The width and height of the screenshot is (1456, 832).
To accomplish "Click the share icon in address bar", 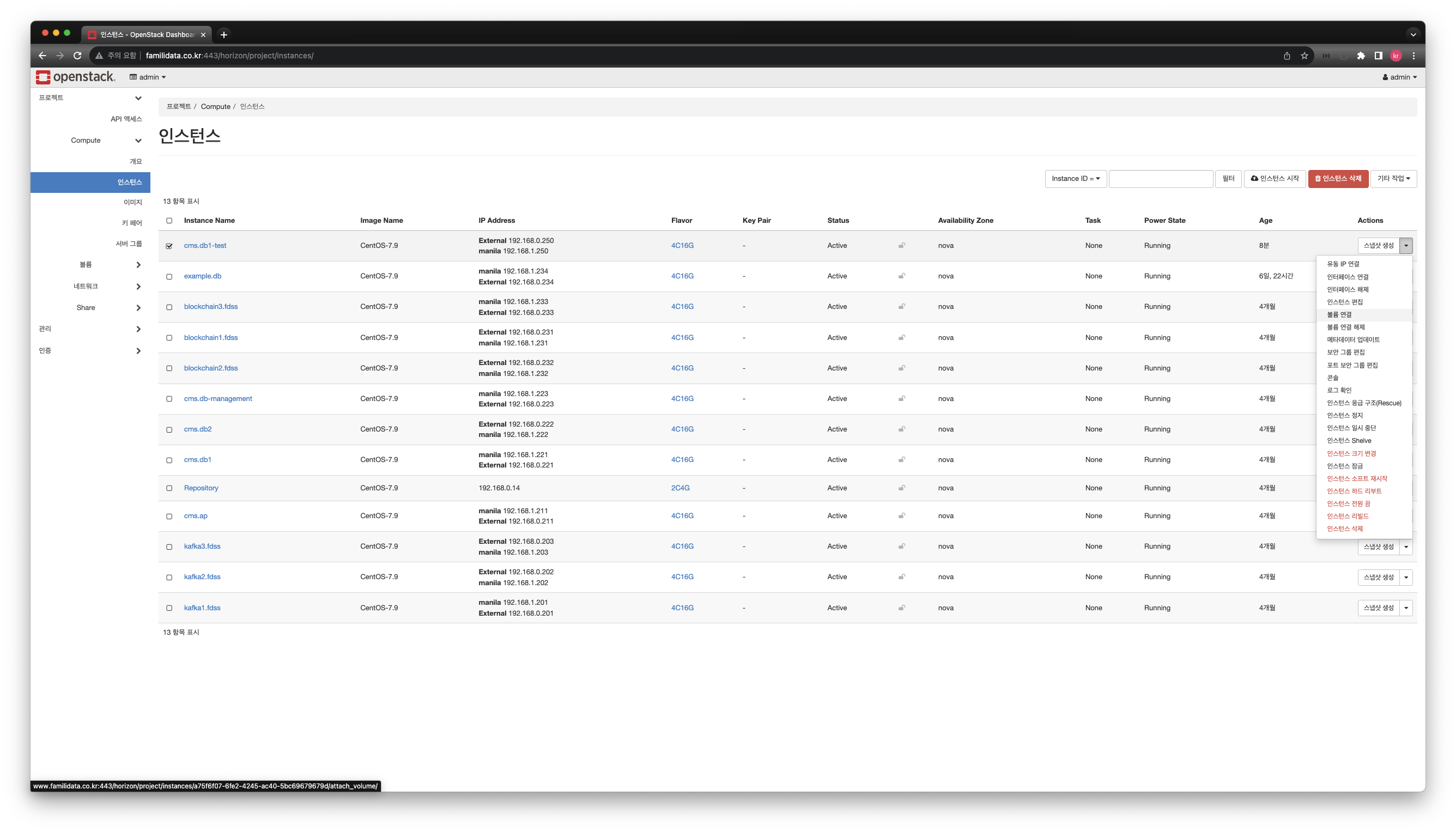I will (1287, 56).
